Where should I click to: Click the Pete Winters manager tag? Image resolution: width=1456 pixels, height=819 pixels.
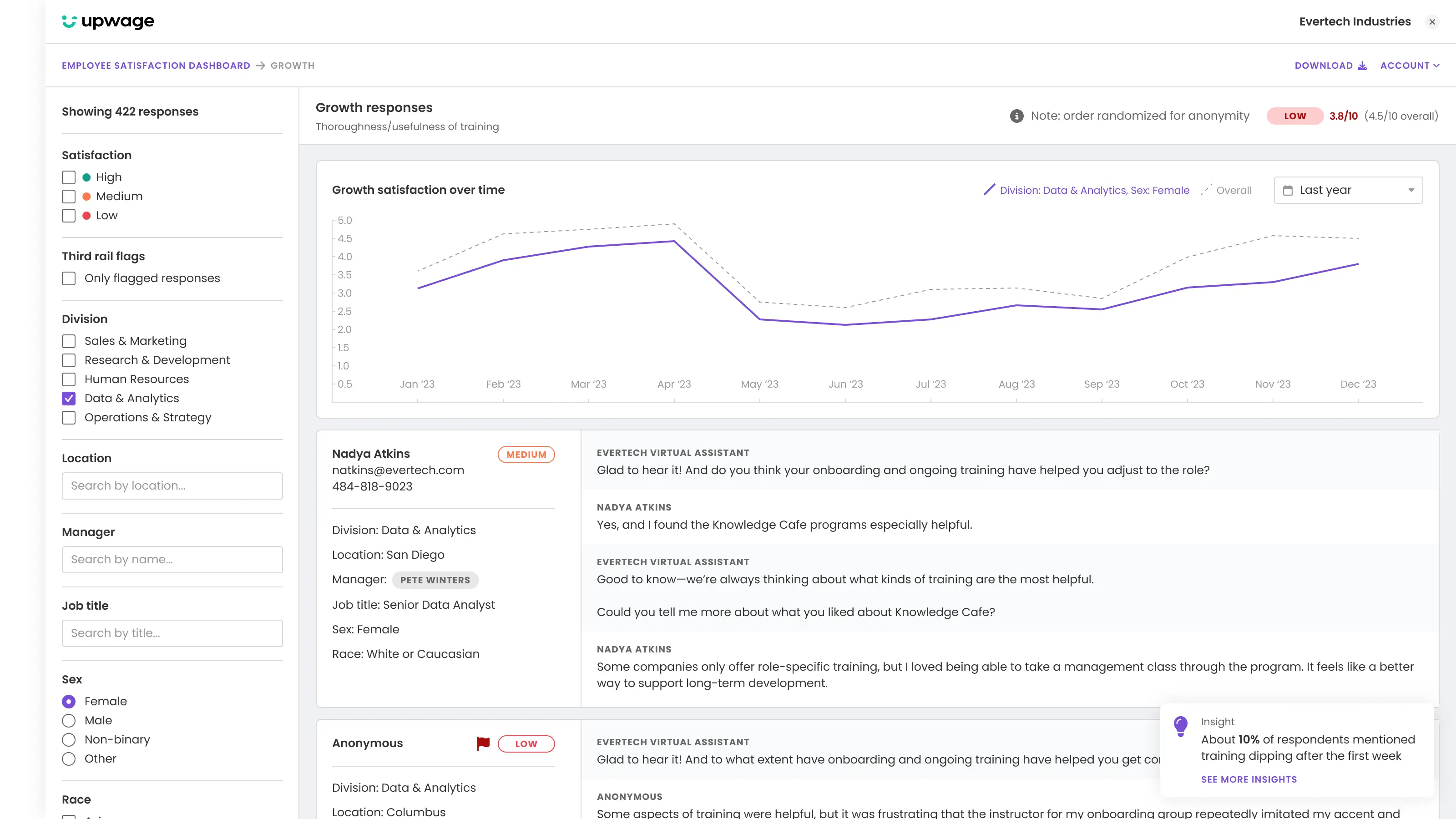pos(435,580)
